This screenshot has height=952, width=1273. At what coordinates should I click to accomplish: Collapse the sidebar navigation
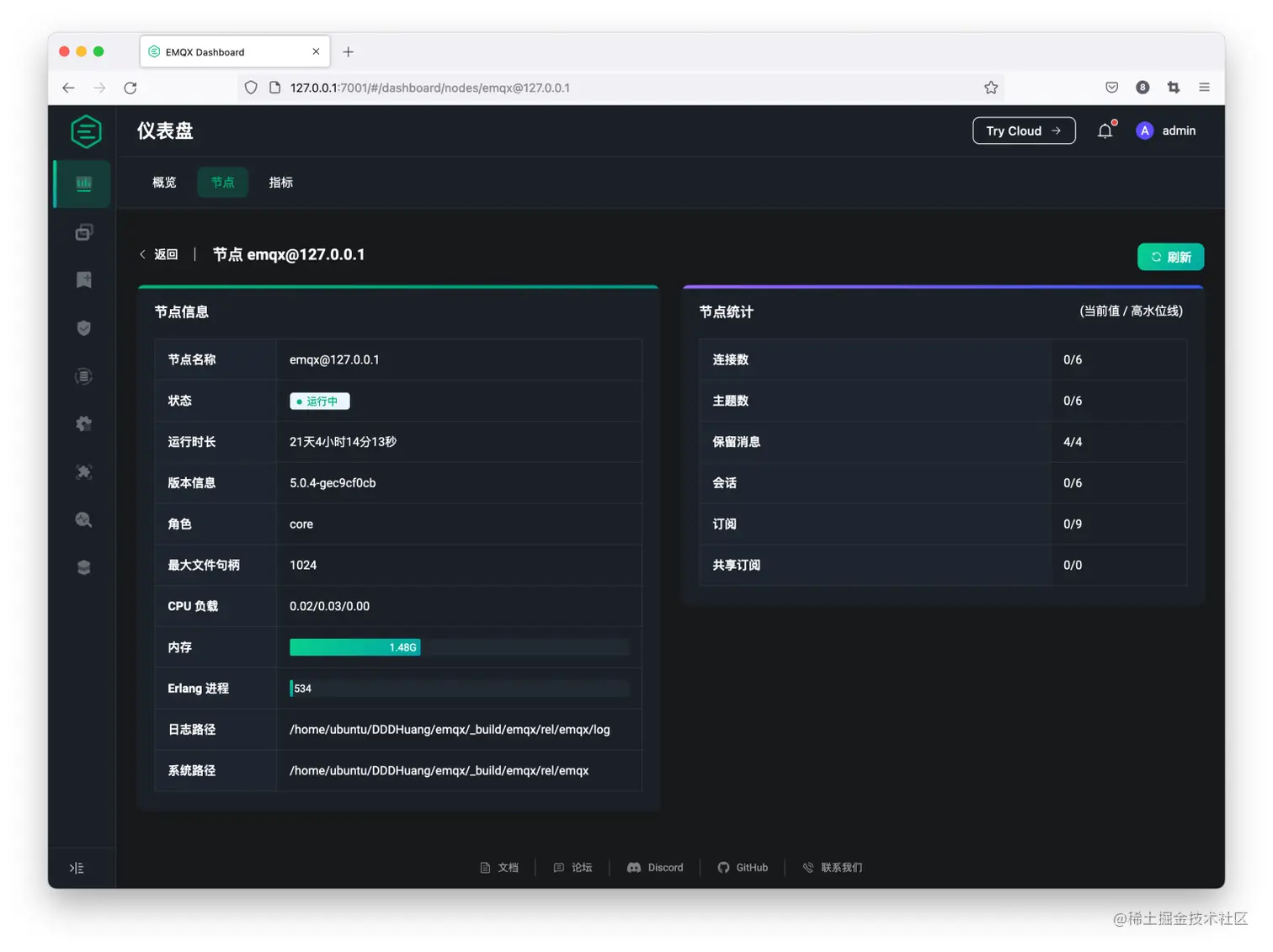click(77, 867)
